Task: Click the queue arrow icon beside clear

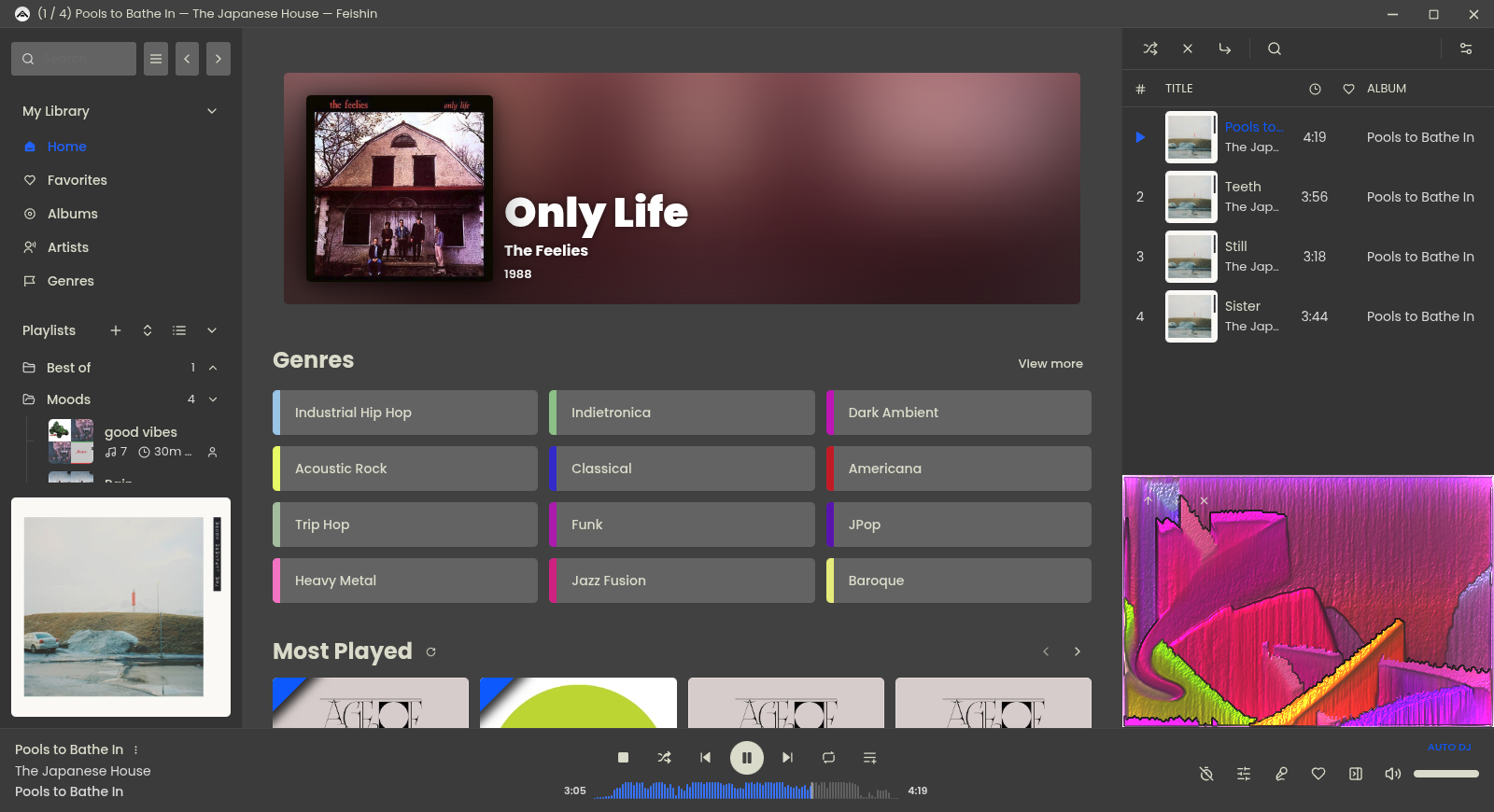Action: [x=1225, y=49]
